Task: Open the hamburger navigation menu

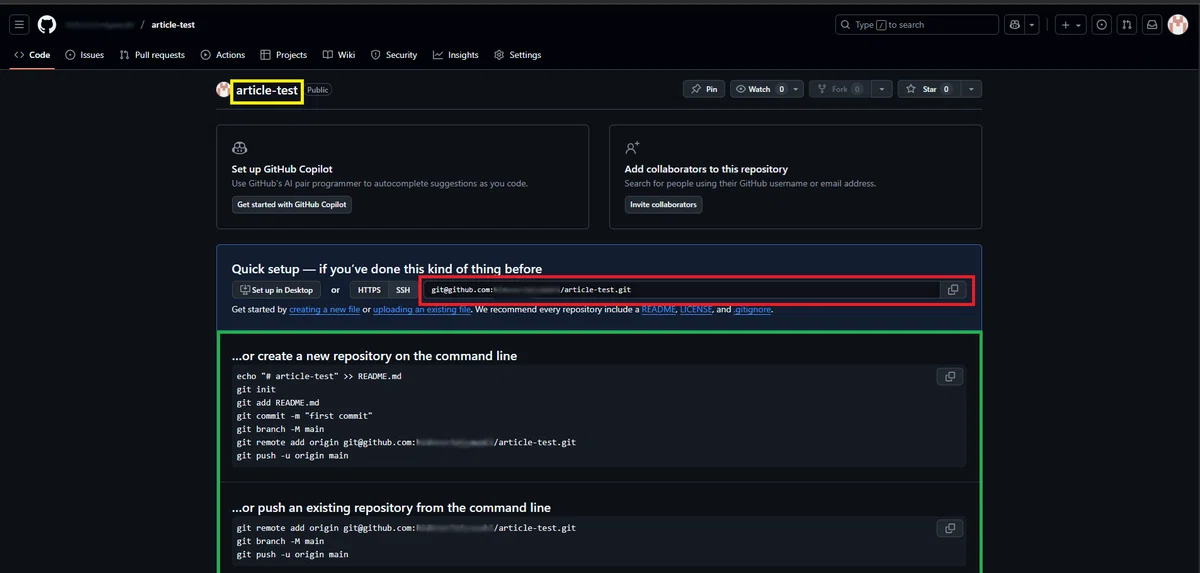Action: point(19,25)
